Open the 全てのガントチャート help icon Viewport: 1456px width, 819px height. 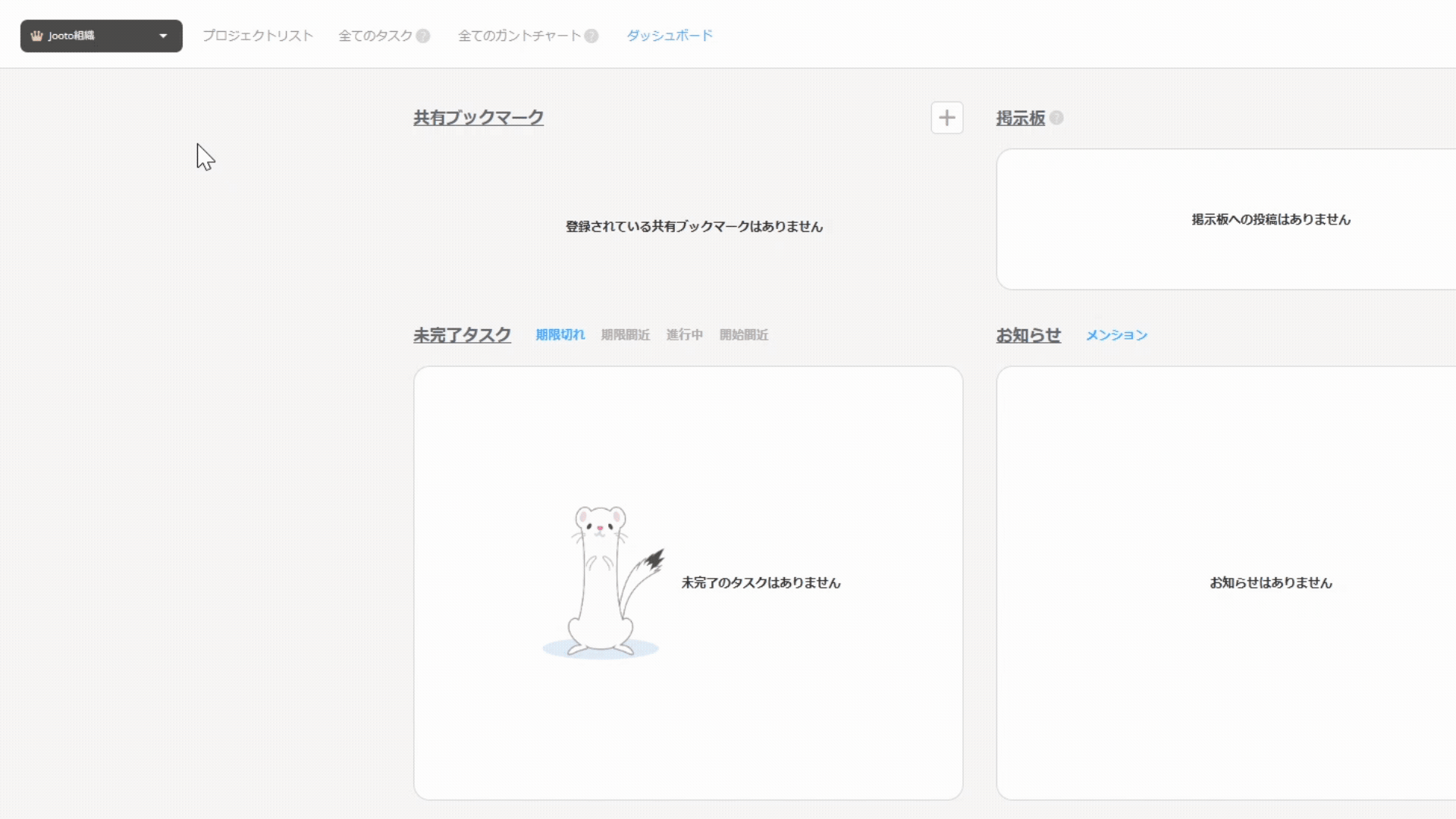(x=591, y=35)
